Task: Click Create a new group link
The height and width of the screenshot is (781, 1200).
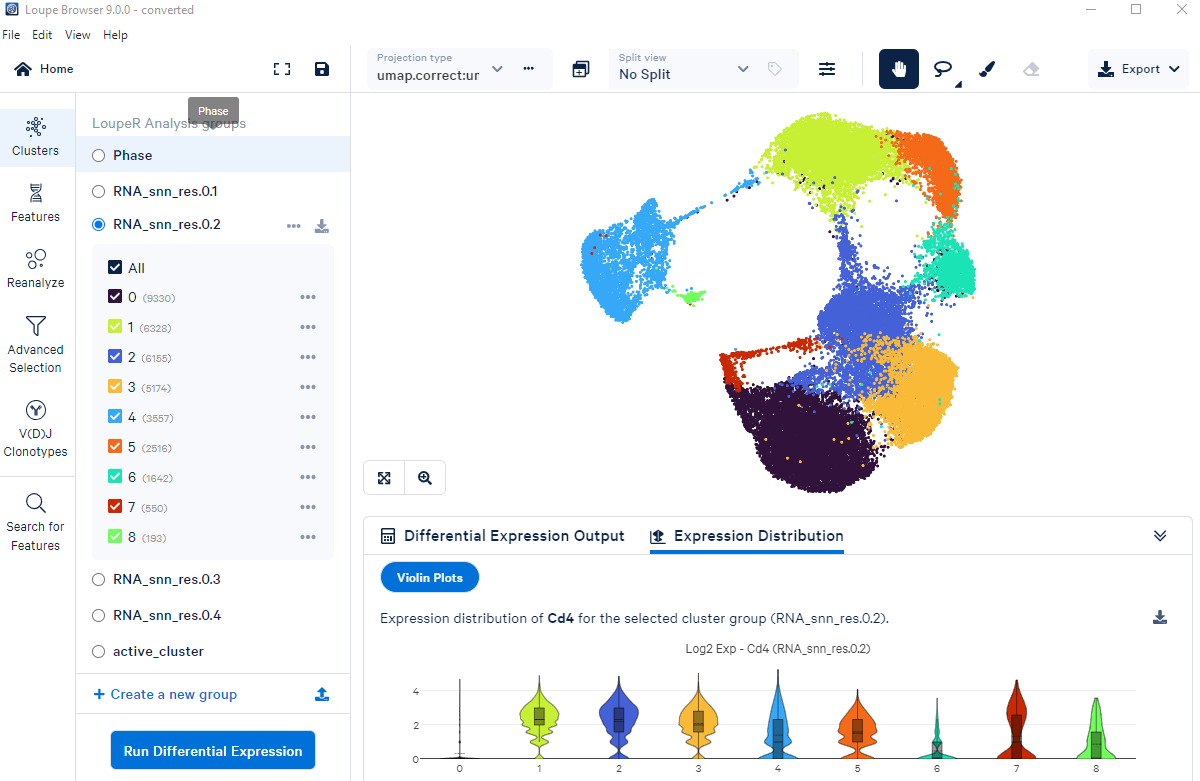Action: [x=165, y=694]
